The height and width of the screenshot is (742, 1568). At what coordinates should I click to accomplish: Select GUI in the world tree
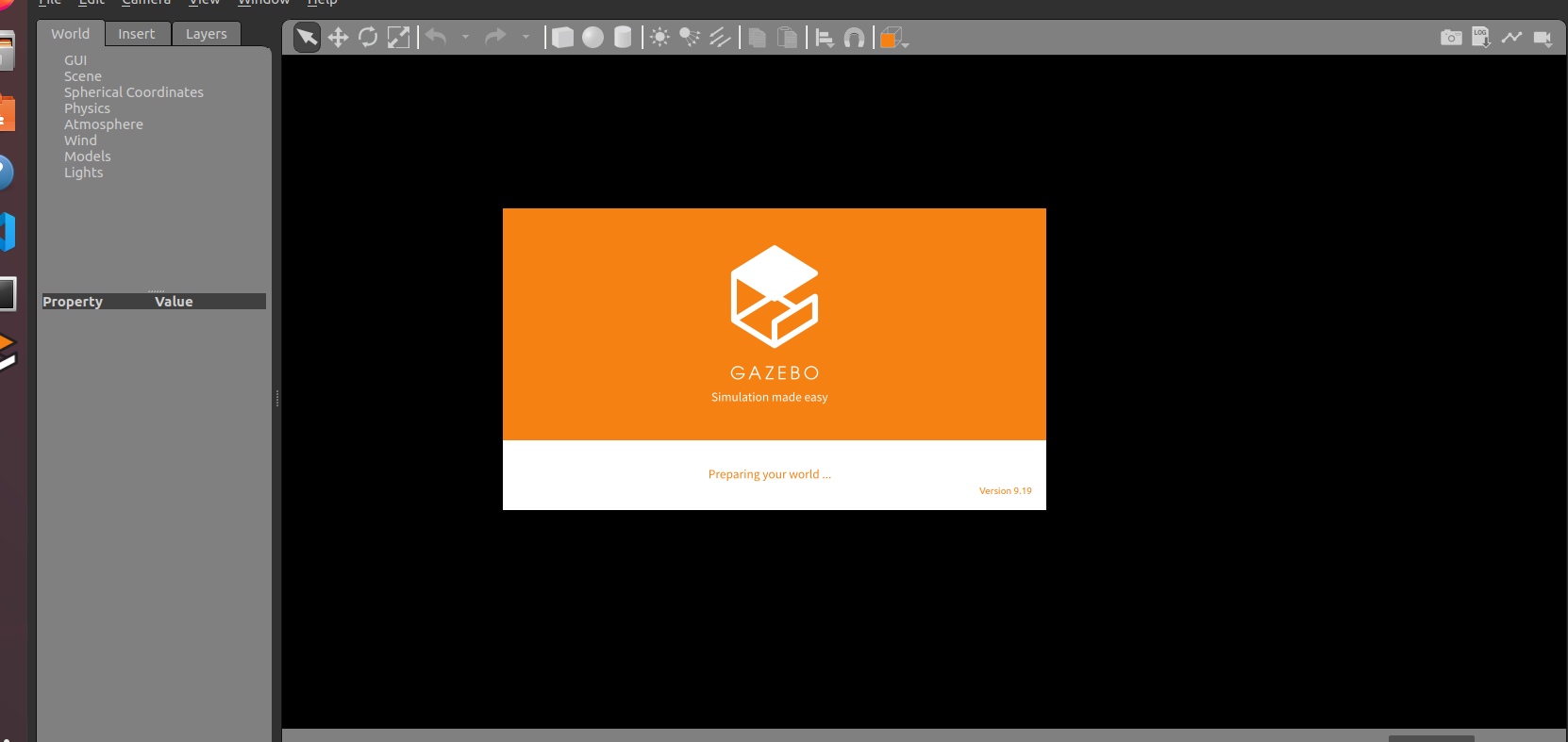pyautogui.click(x=75, y=60)
